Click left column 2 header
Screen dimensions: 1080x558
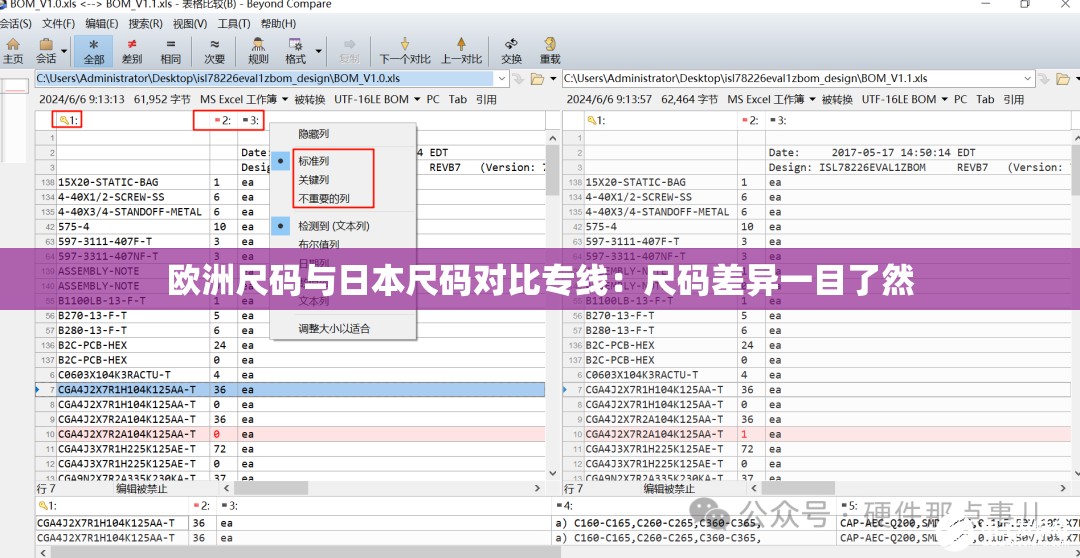pos(222,121)
